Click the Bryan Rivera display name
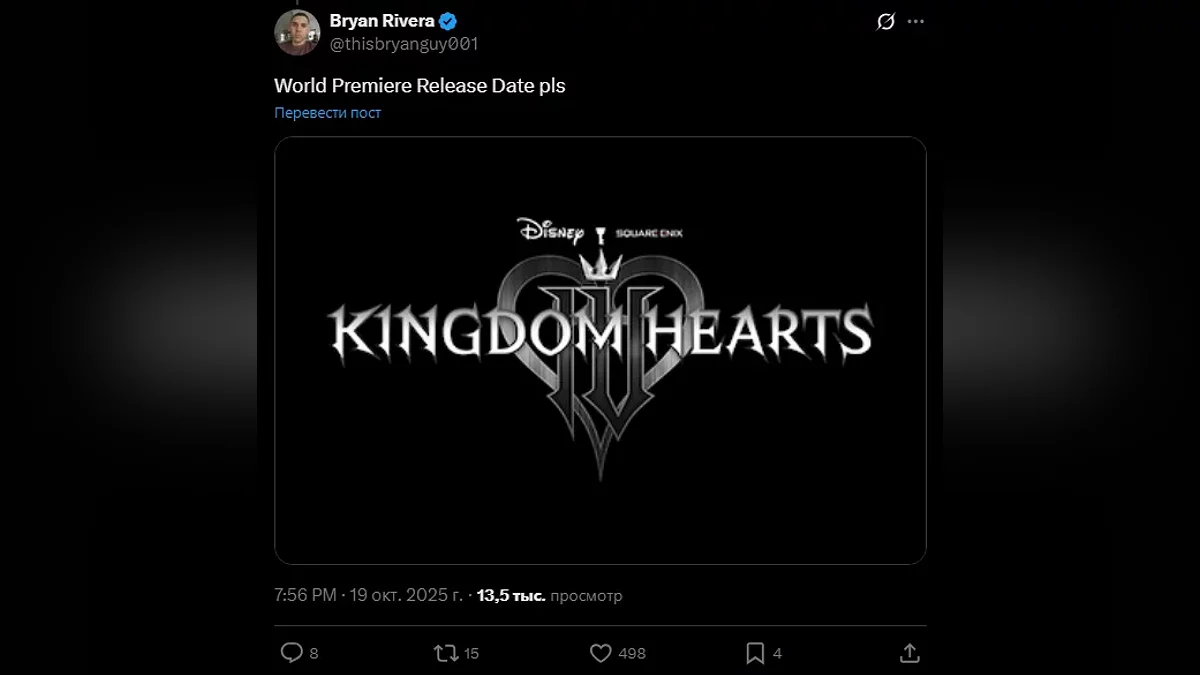 (x=381, y=21)
